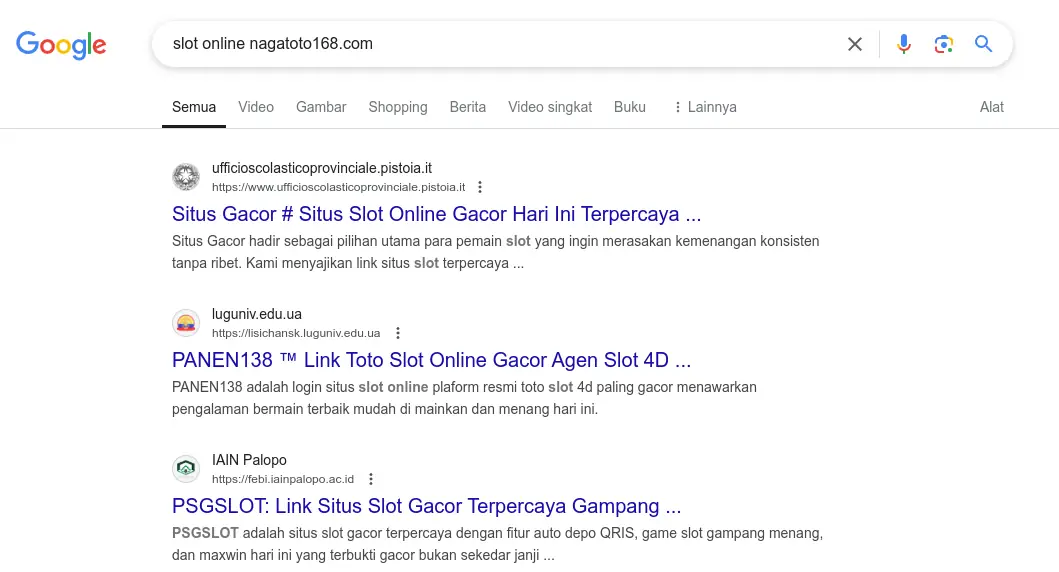Click snippet starting 'PSGSLOT adalah situs slot'
The width and height of the screenshot is (1059, 572).
[497, 544]
